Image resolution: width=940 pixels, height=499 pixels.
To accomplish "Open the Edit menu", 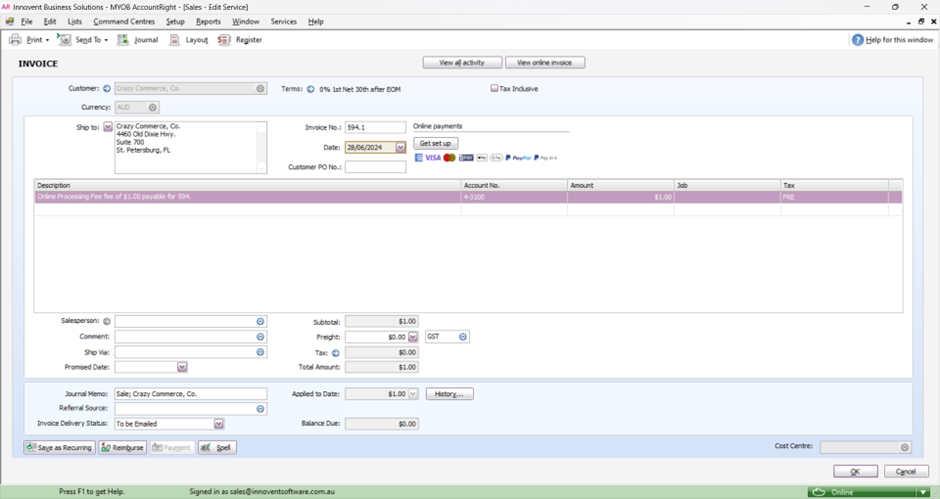I will click(x=50, y=22).
